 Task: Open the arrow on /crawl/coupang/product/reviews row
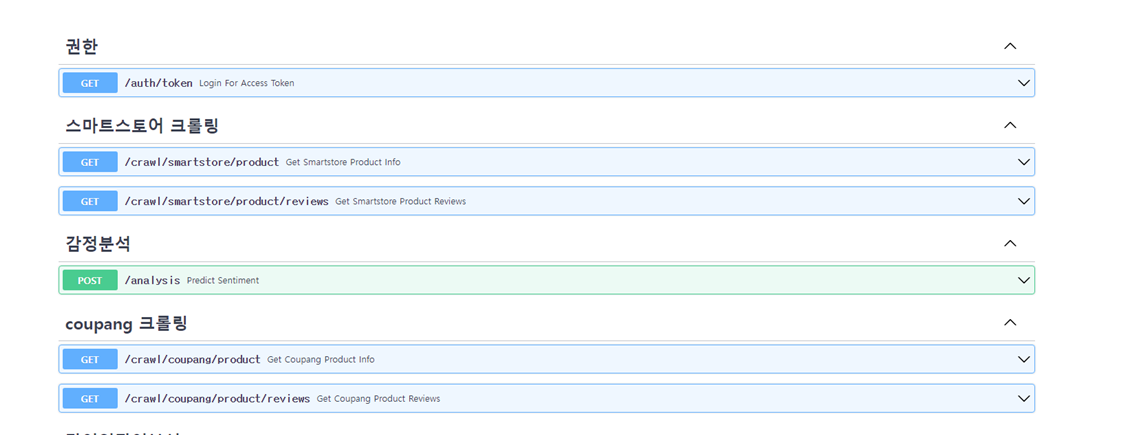(1023, 398)
